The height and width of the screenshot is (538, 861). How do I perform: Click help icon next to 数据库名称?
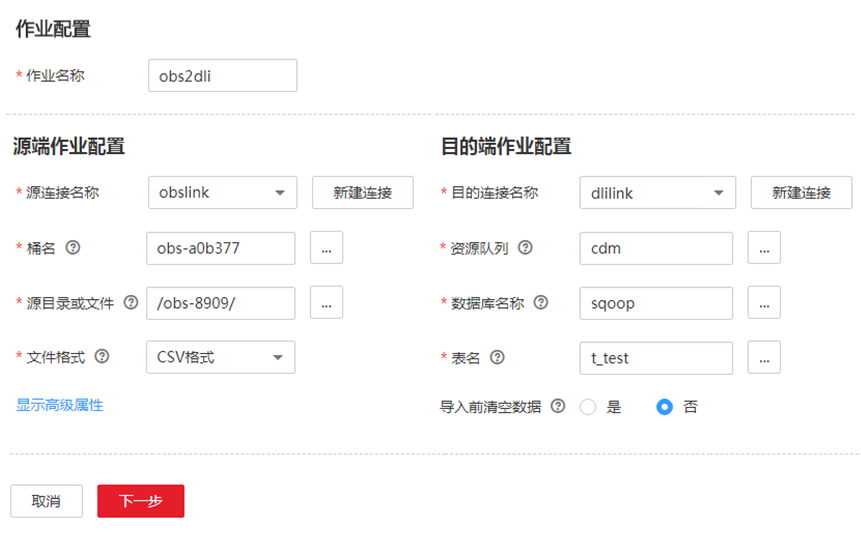point(541,302)
